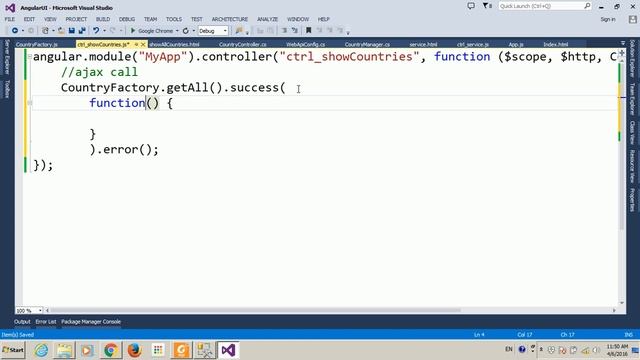Click the Windows Start button

pos(13,350)
